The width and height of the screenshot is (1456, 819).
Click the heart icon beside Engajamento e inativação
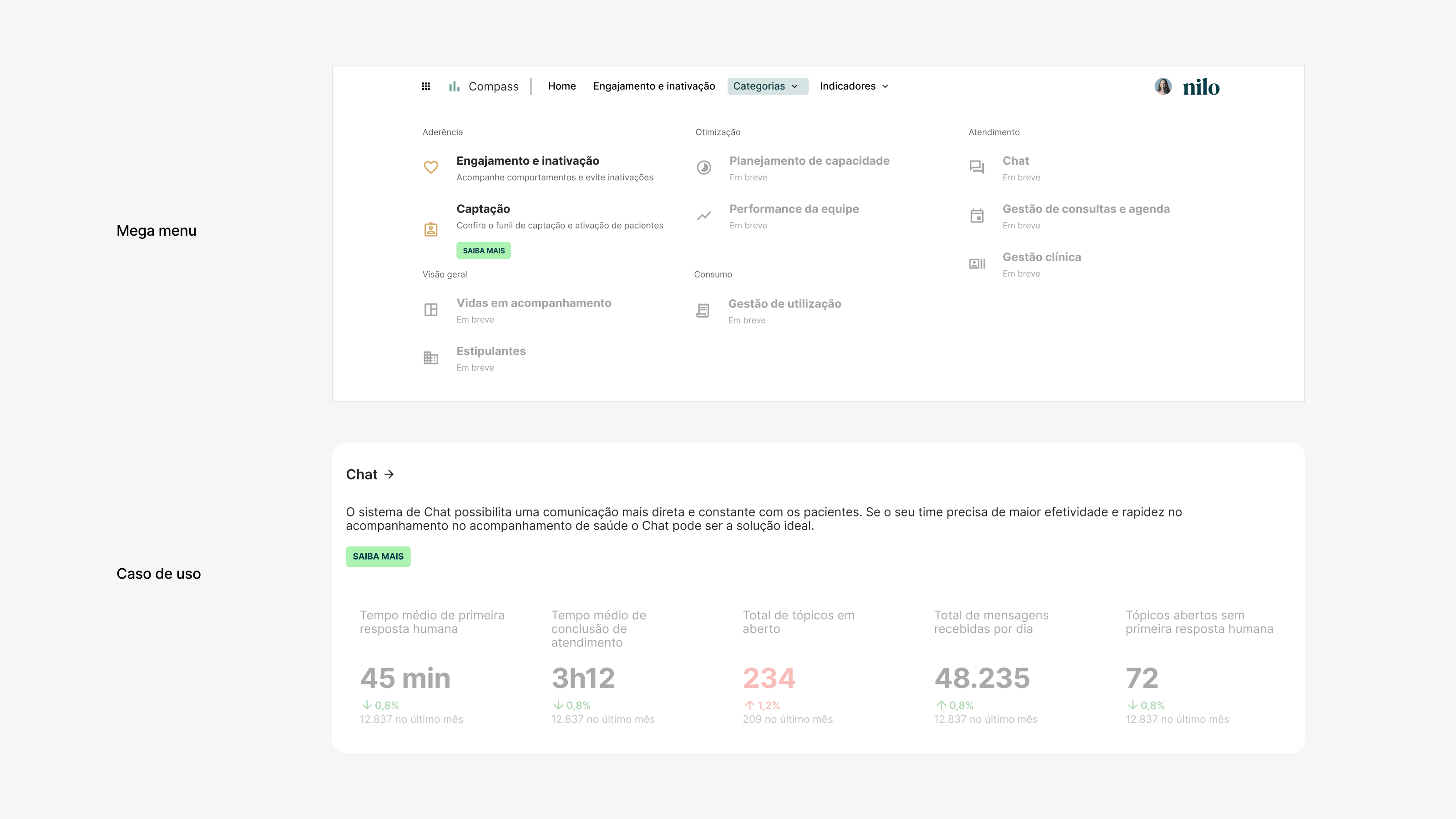[431, 167]
